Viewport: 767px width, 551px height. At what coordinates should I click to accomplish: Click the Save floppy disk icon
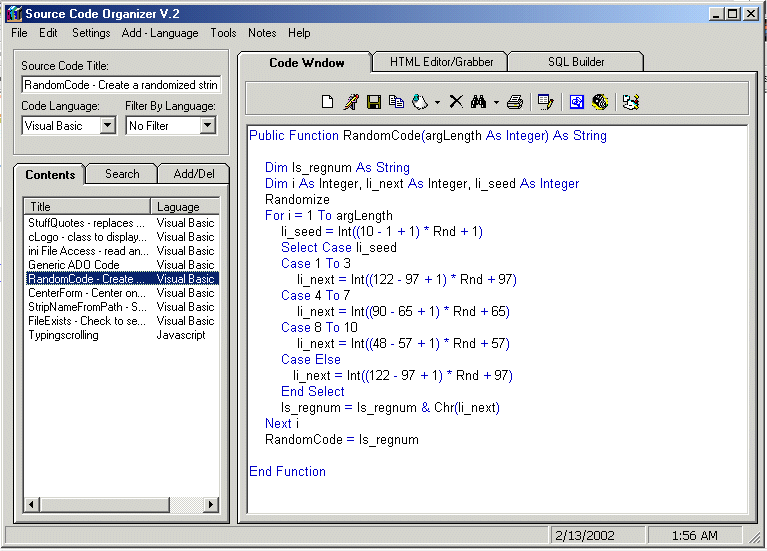(374, 101)
